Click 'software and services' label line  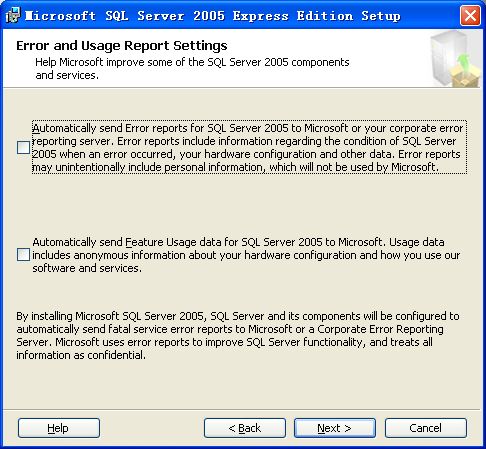pyautogui.click(x=87, y=268)
